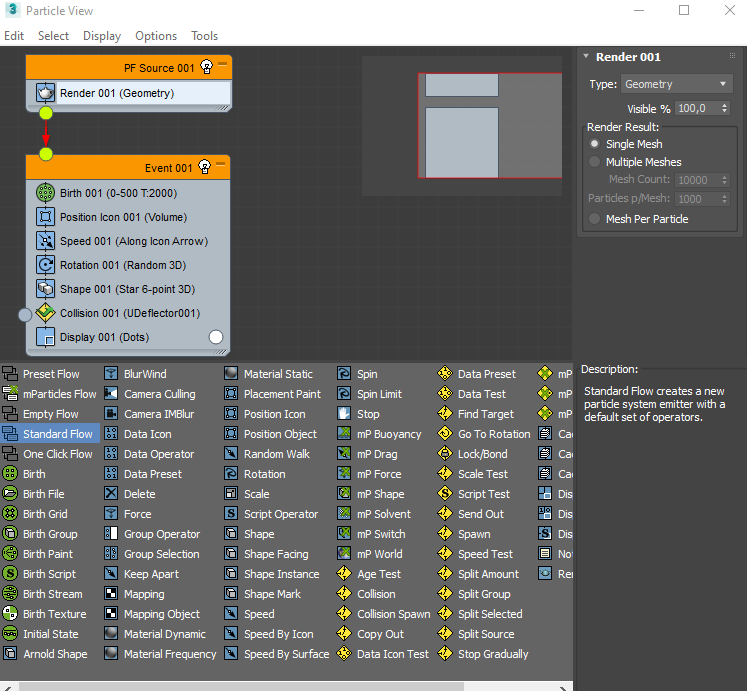Screen dimensions: 747x691
Task: Click the Position Icon 001 operator icon
Action: (45, 217)
